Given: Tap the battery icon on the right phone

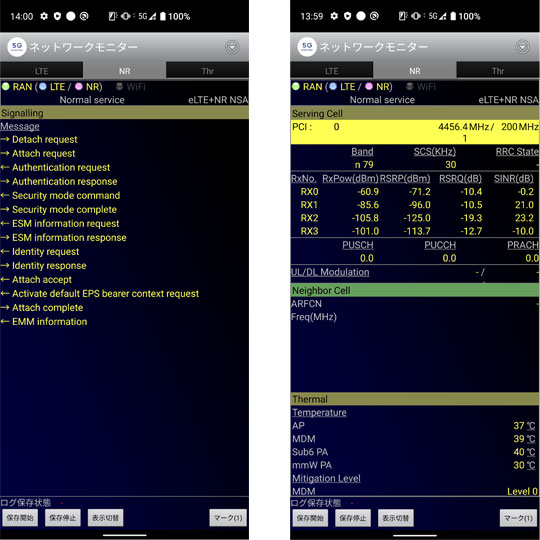Looking at the screenshot, I should (453, 16).
